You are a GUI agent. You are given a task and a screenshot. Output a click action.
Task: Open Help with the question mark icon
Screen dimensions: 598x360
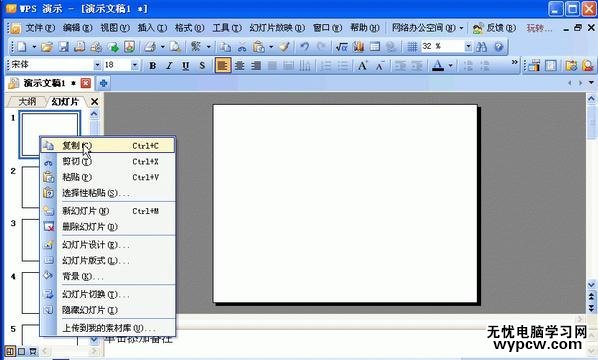pyautogui.click(x=498, y=47)
